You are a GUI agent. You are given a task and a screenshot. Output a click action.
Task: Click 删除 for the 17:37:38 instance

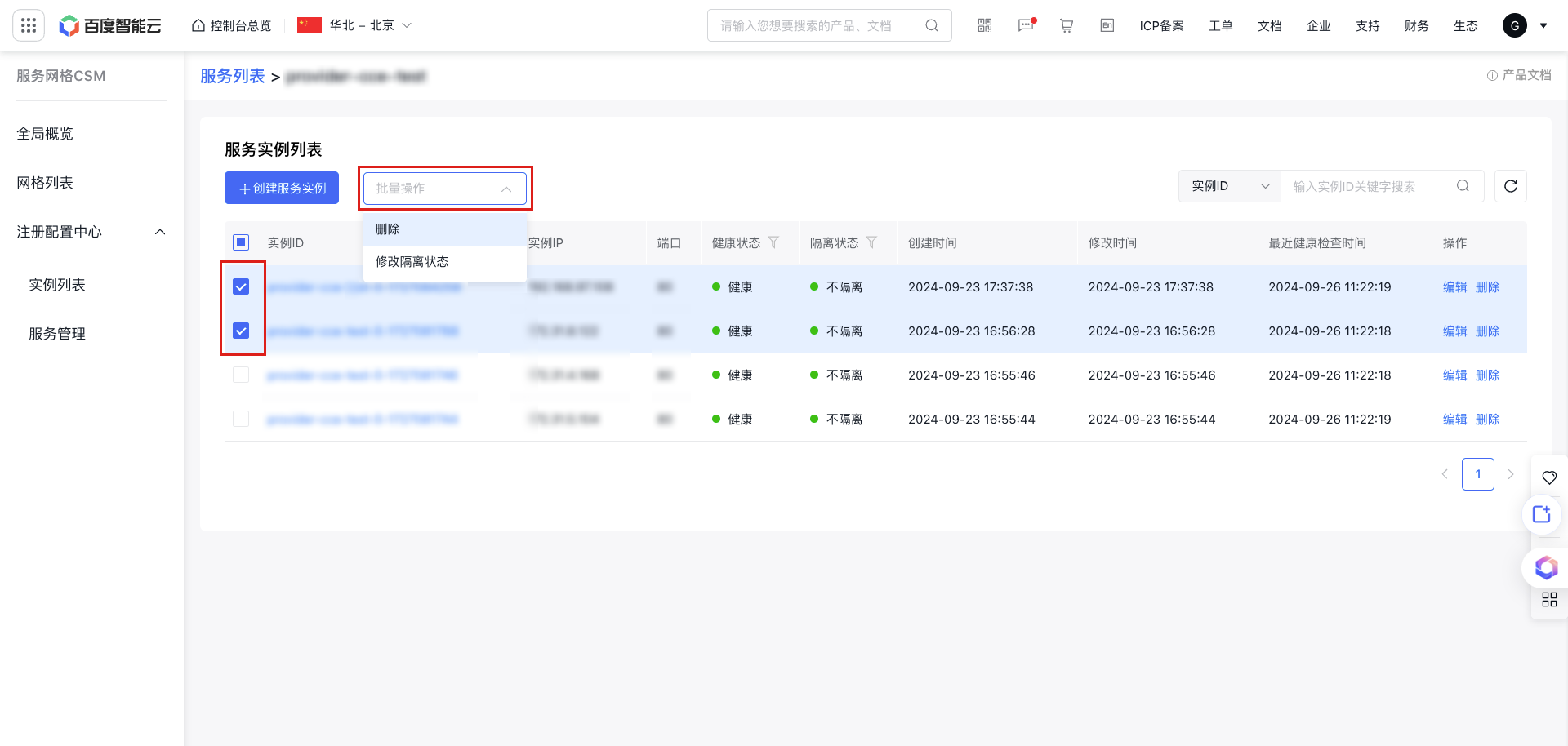click(1488, 286)
